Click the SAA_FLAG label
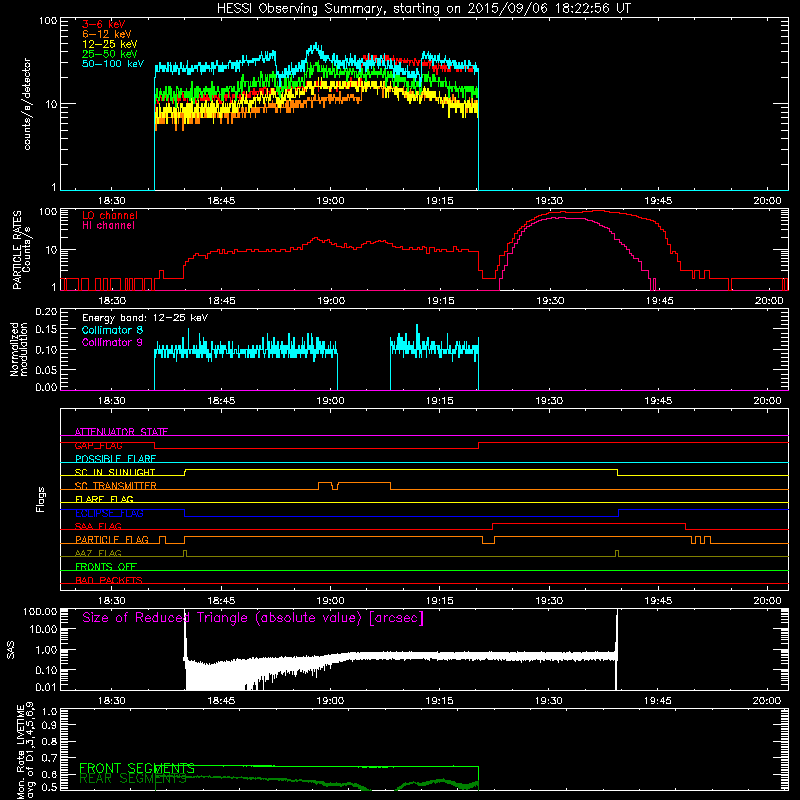The image size is (800, 800). pos(98,526)
